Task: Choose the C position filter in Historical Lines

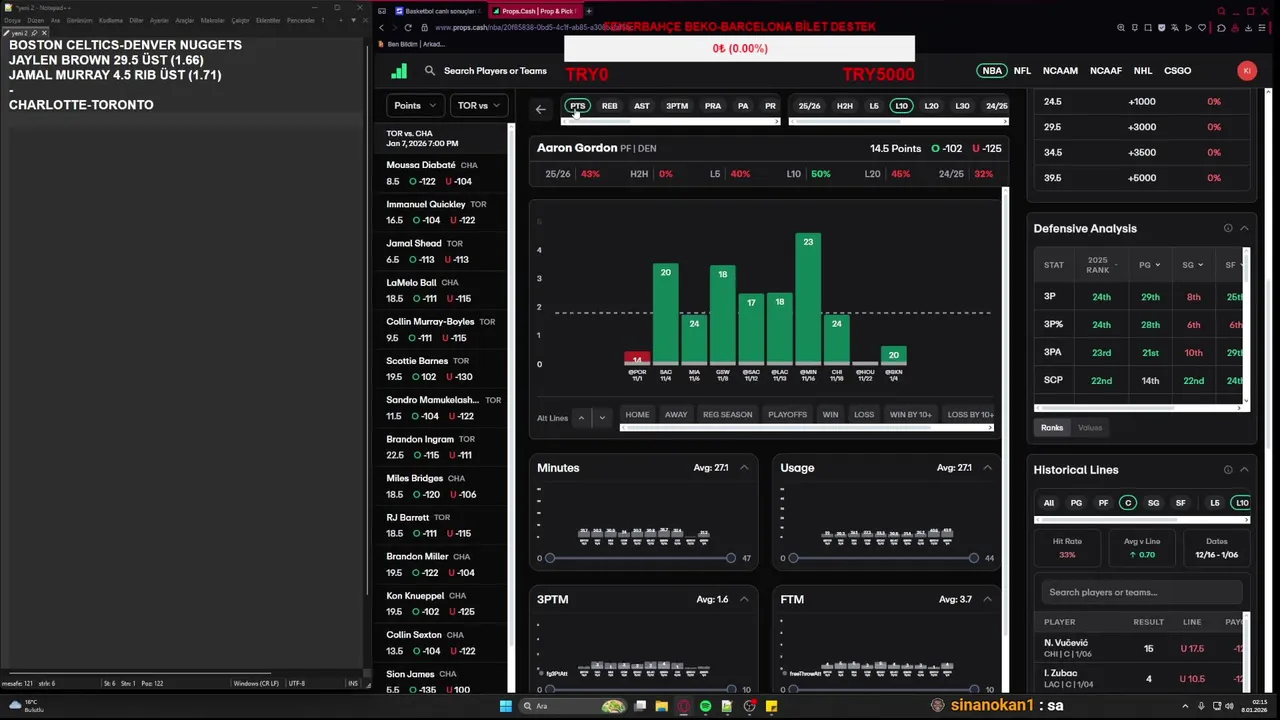Action: pyautogui.click(x=1128, y=503)
